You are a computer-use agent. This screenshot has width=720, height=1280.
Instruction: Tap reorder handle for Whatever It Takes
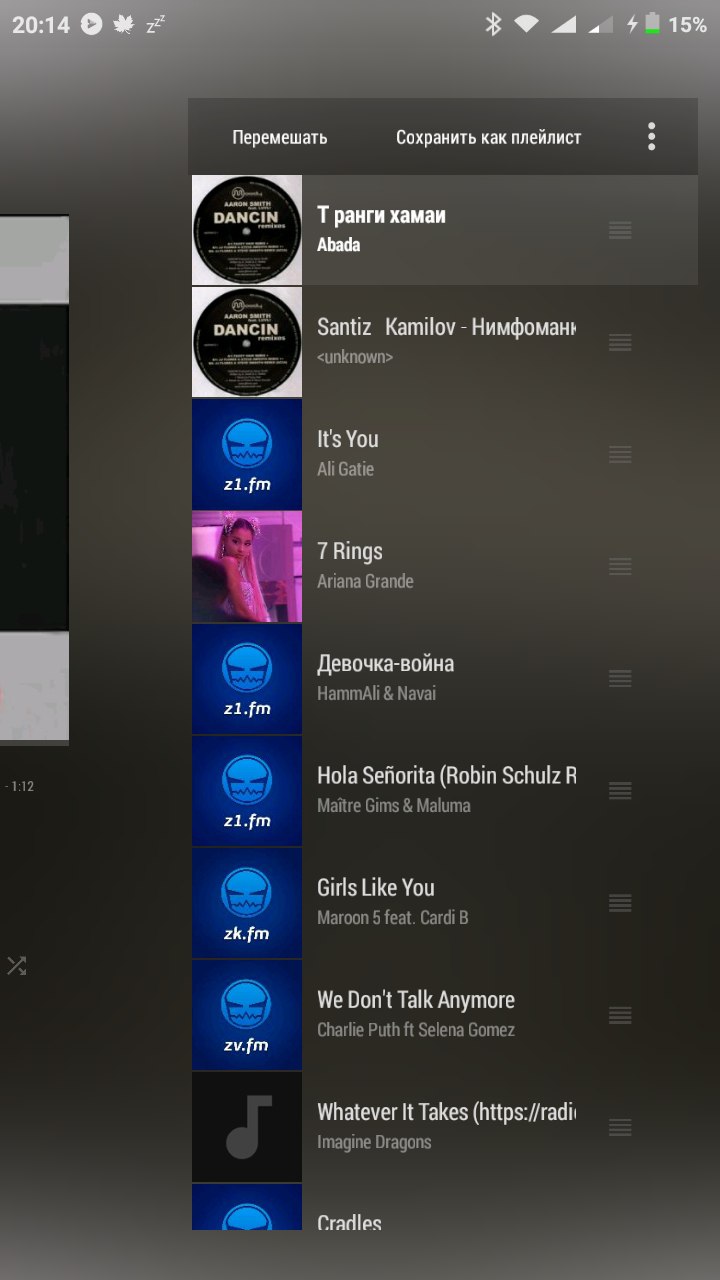point(620,1126)
